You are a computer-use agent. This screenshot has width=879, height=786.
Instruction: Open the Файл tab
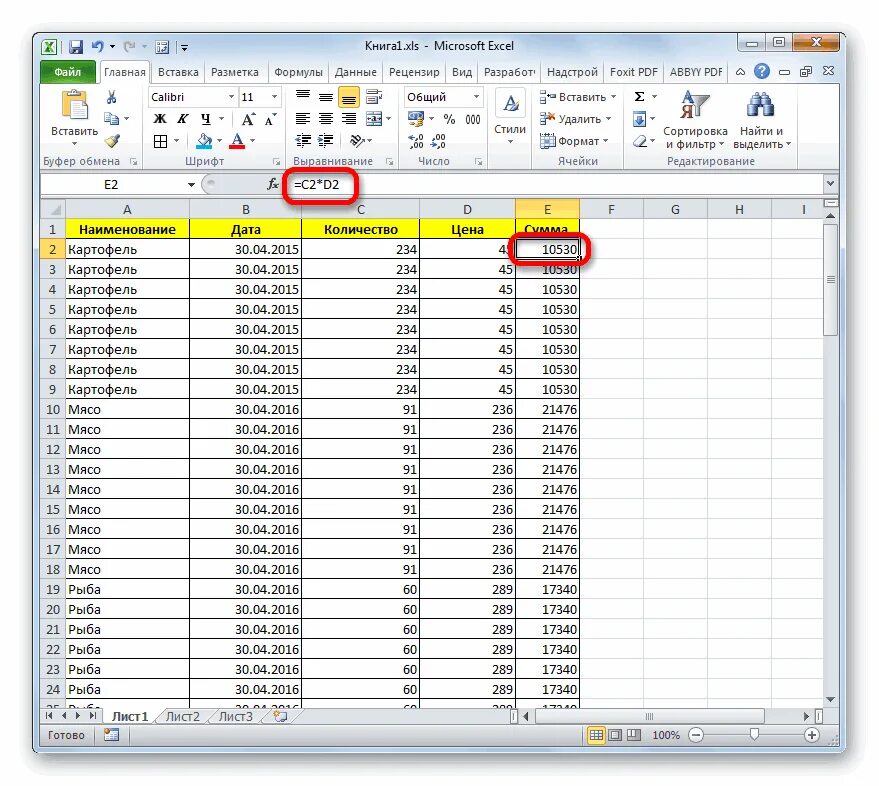click(x=67, y=72)
